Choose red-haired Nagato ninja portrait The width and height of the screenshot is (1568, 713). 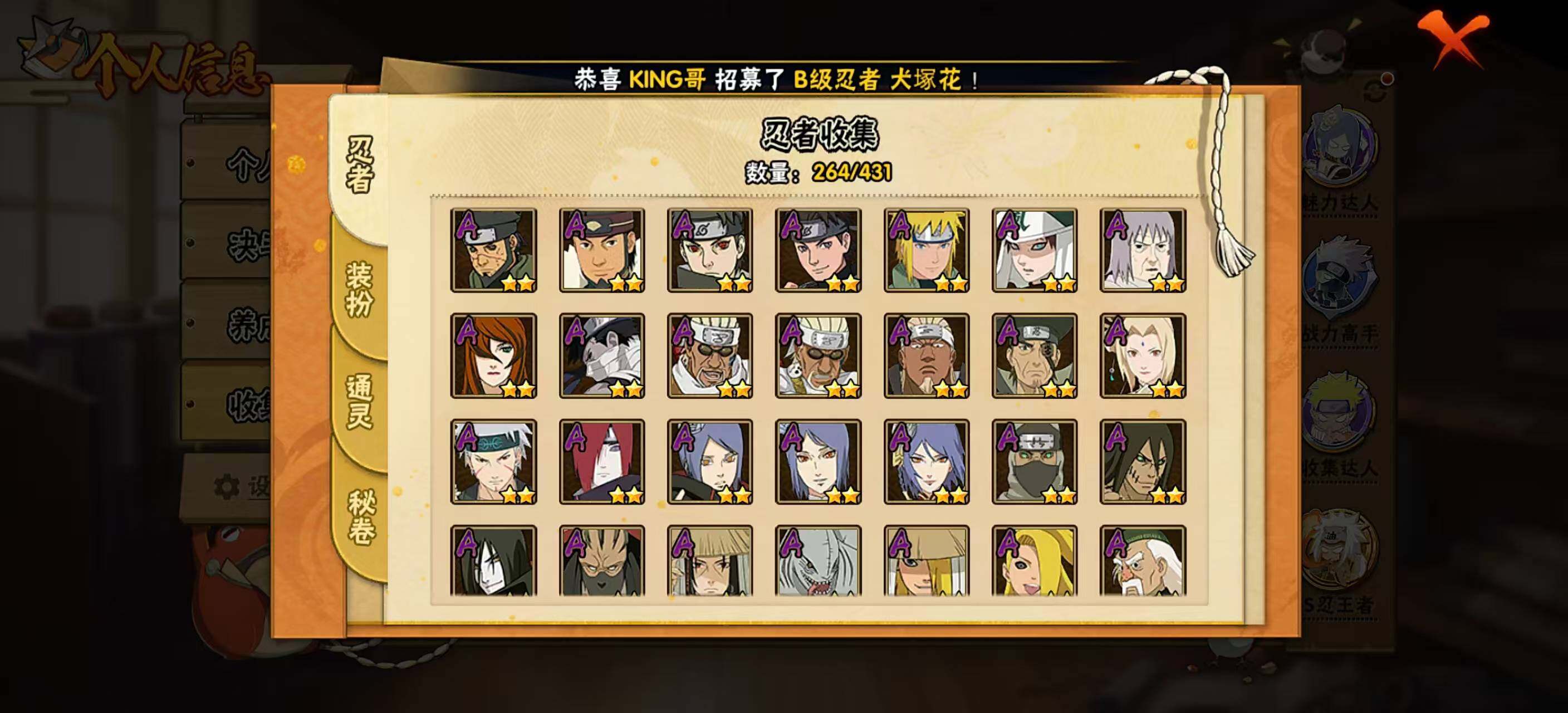point(601,462)
